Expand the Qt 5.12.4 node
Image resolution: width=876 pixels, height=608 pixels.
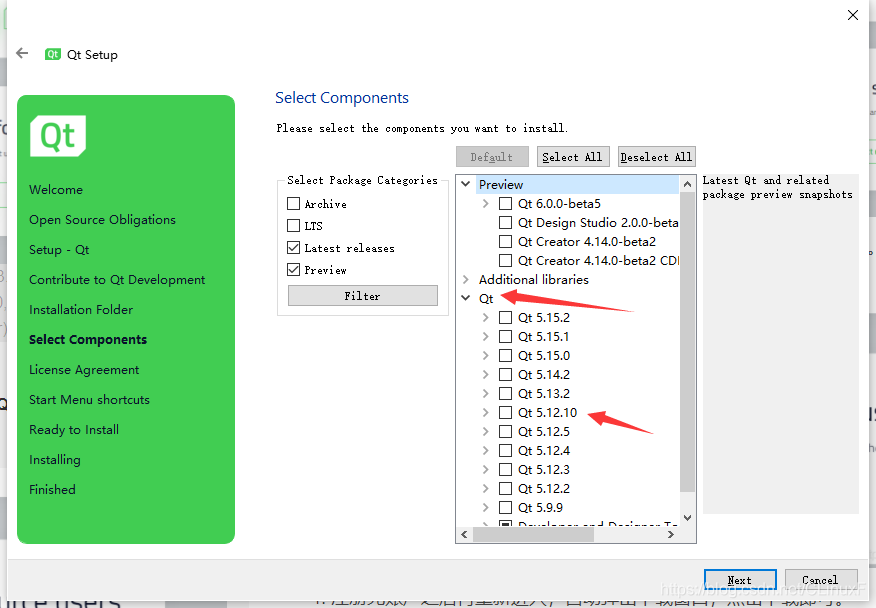coord(485,450)
